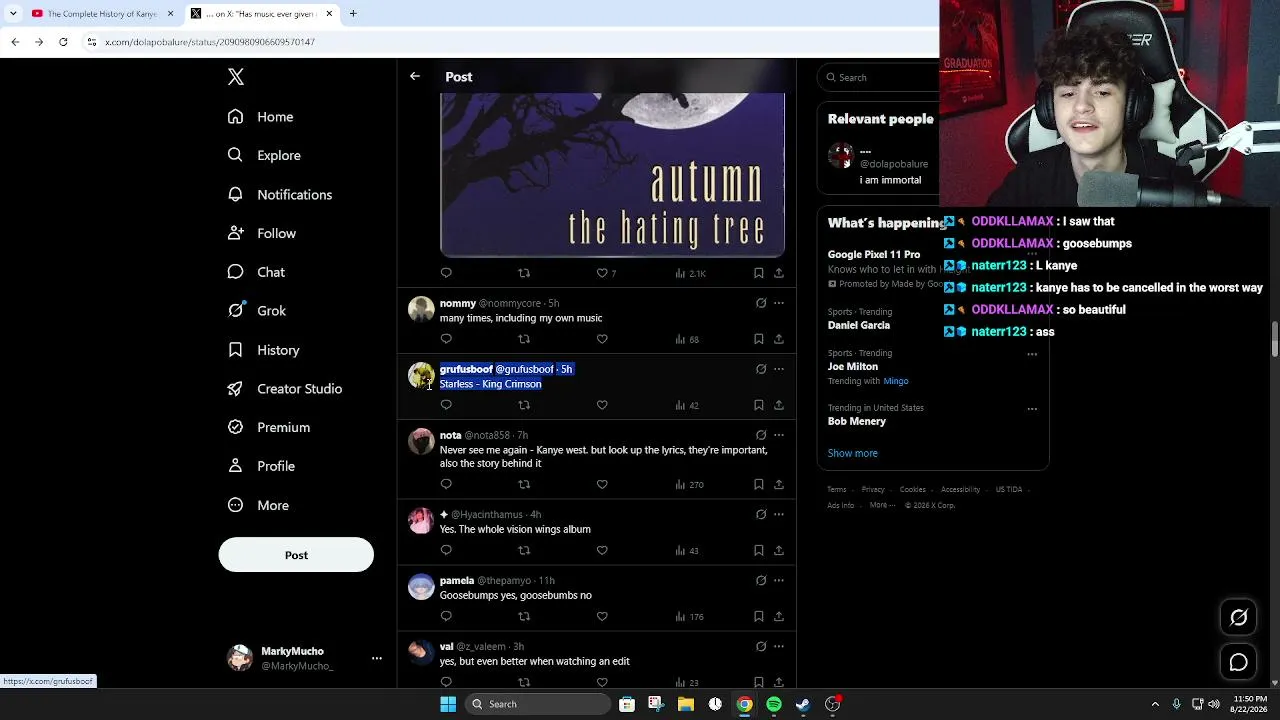Open Grok icon on grufusboof's post

(761, 369)
